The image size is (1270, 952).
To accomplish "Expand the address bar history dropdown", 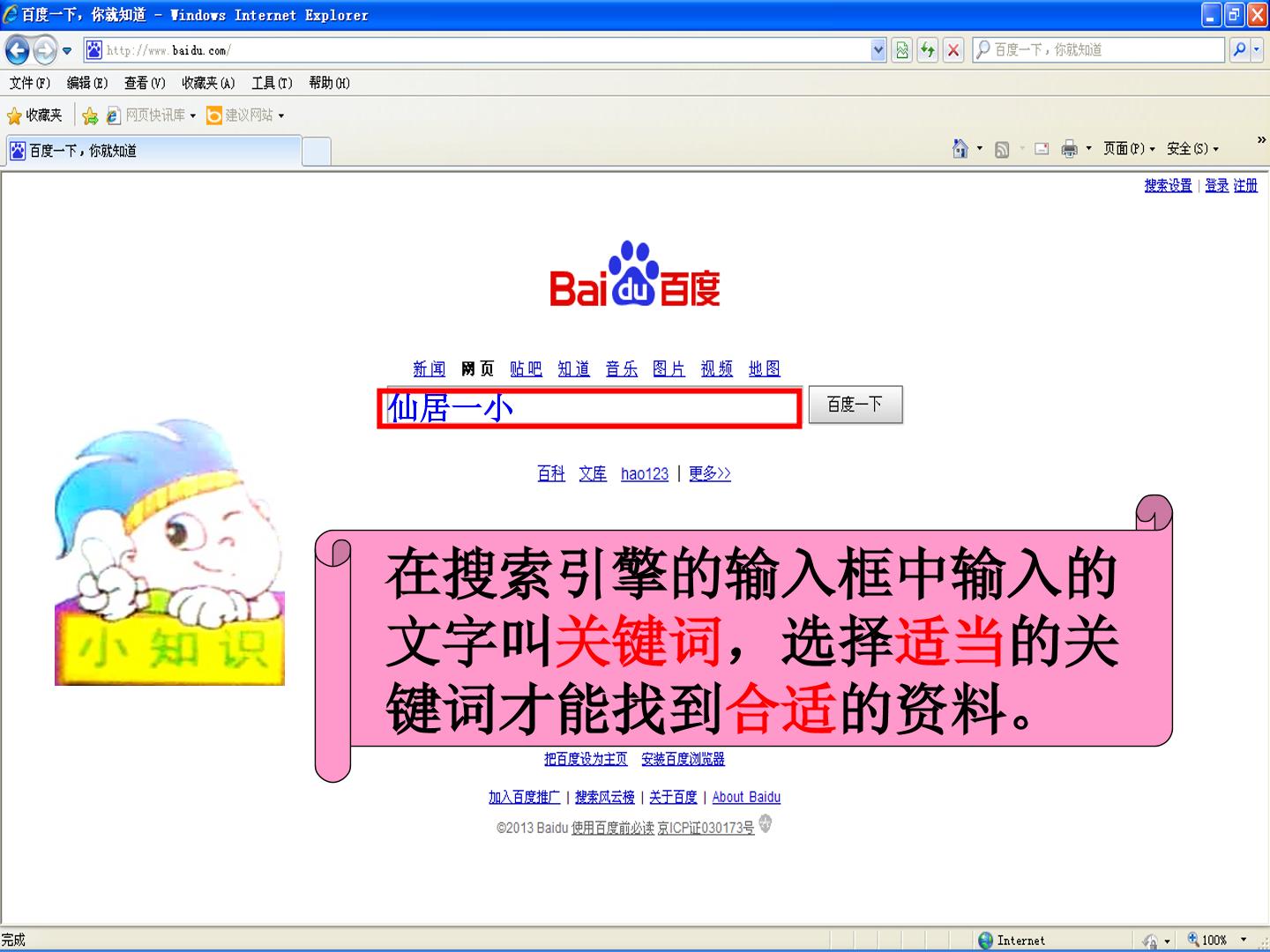I will (x=878, y=50).
